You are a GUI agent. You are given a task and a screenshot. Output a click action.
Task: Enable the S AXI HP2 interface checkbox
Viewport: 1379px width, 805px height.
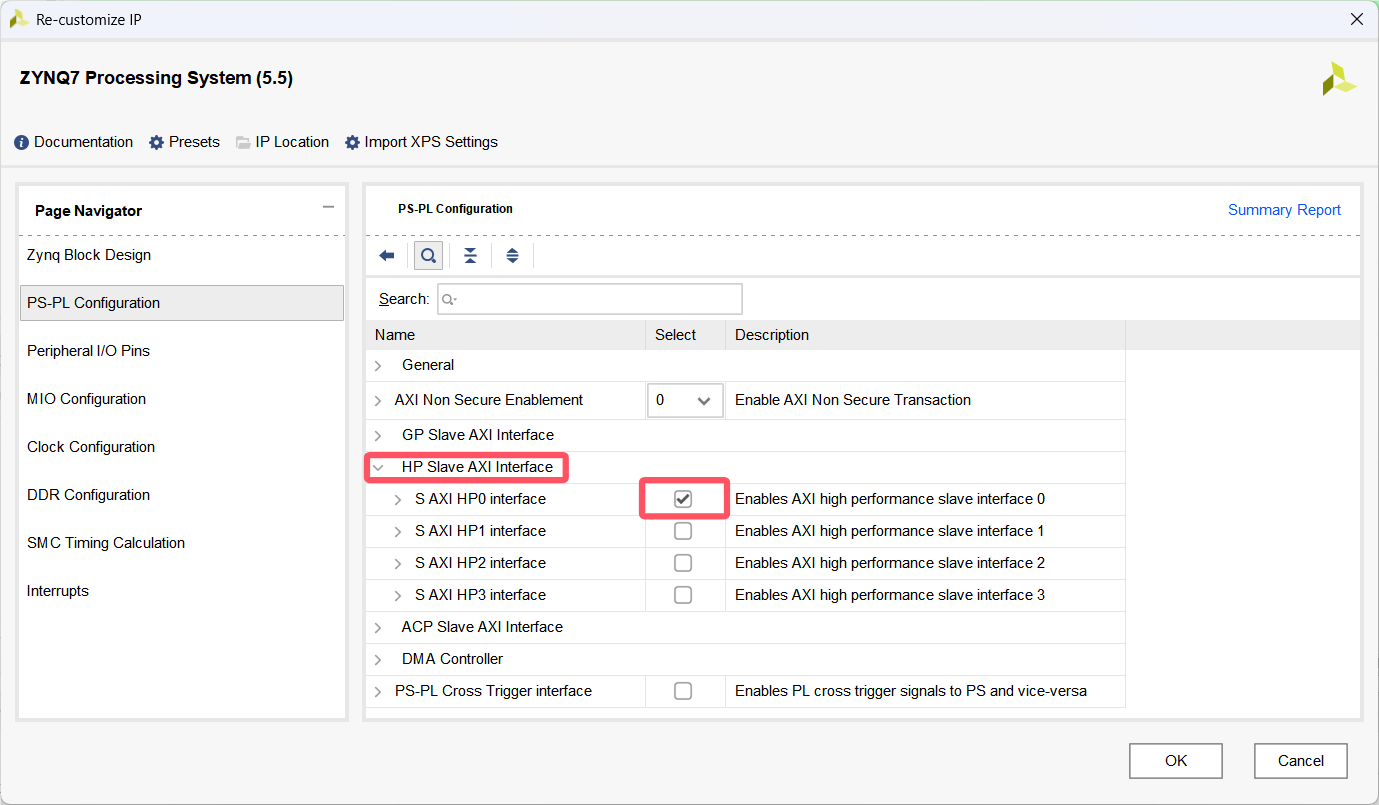click(683, 563)
